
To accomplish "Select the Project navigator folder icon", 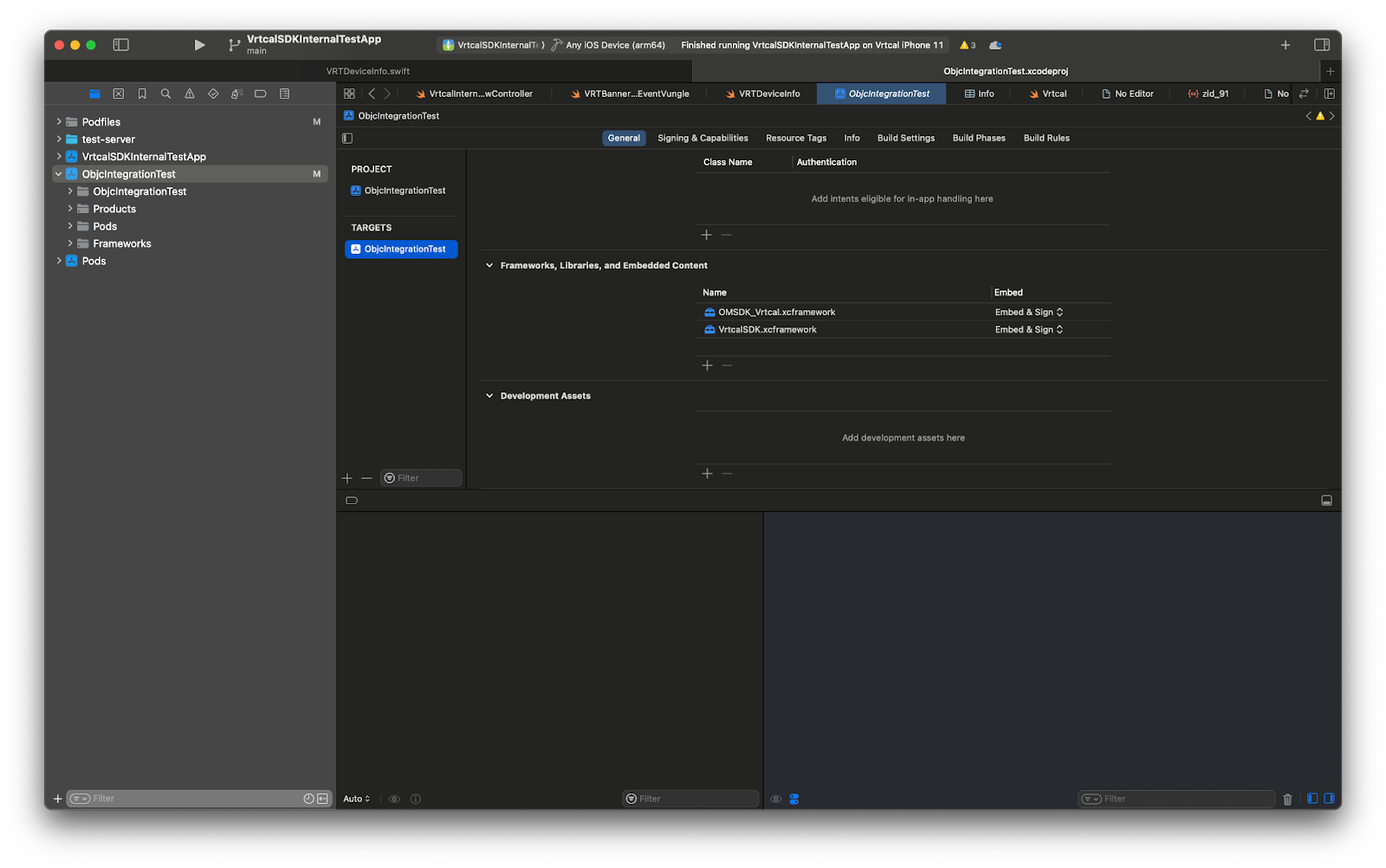I will (94, 94).
